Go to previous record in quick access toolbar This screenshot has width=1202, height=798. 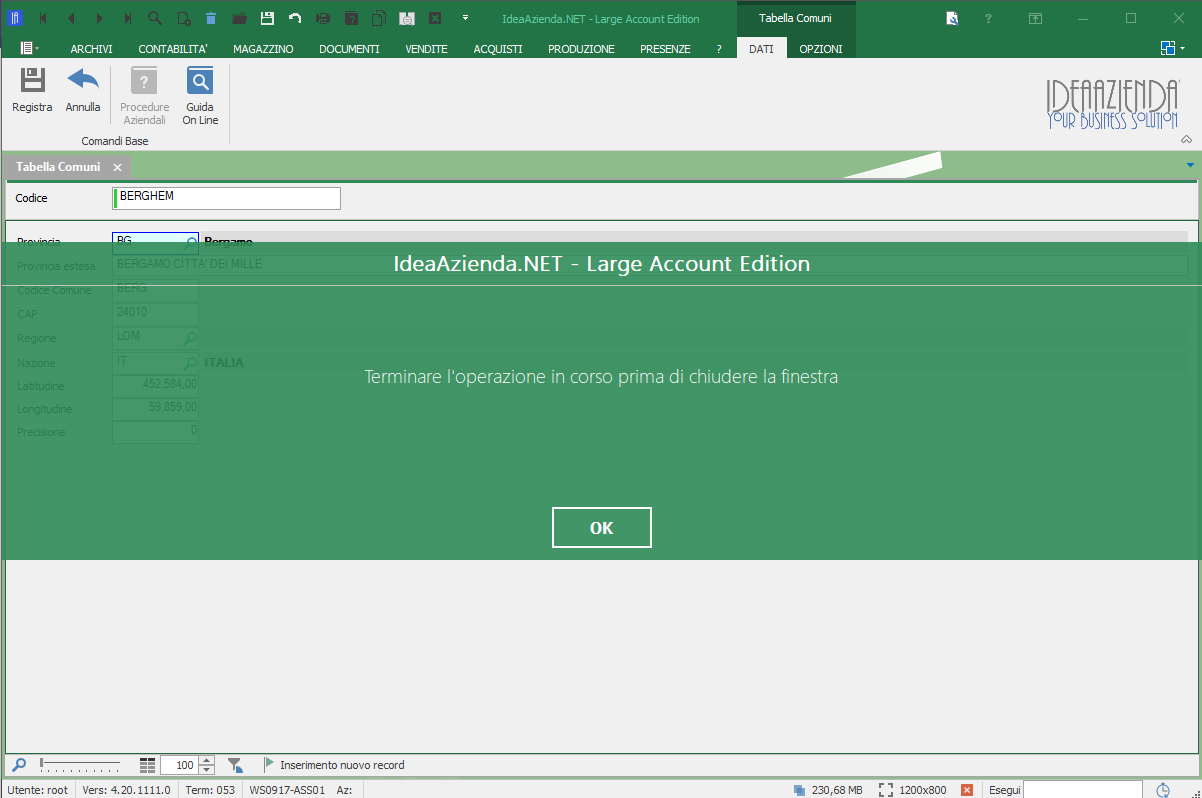click(71, 18)
